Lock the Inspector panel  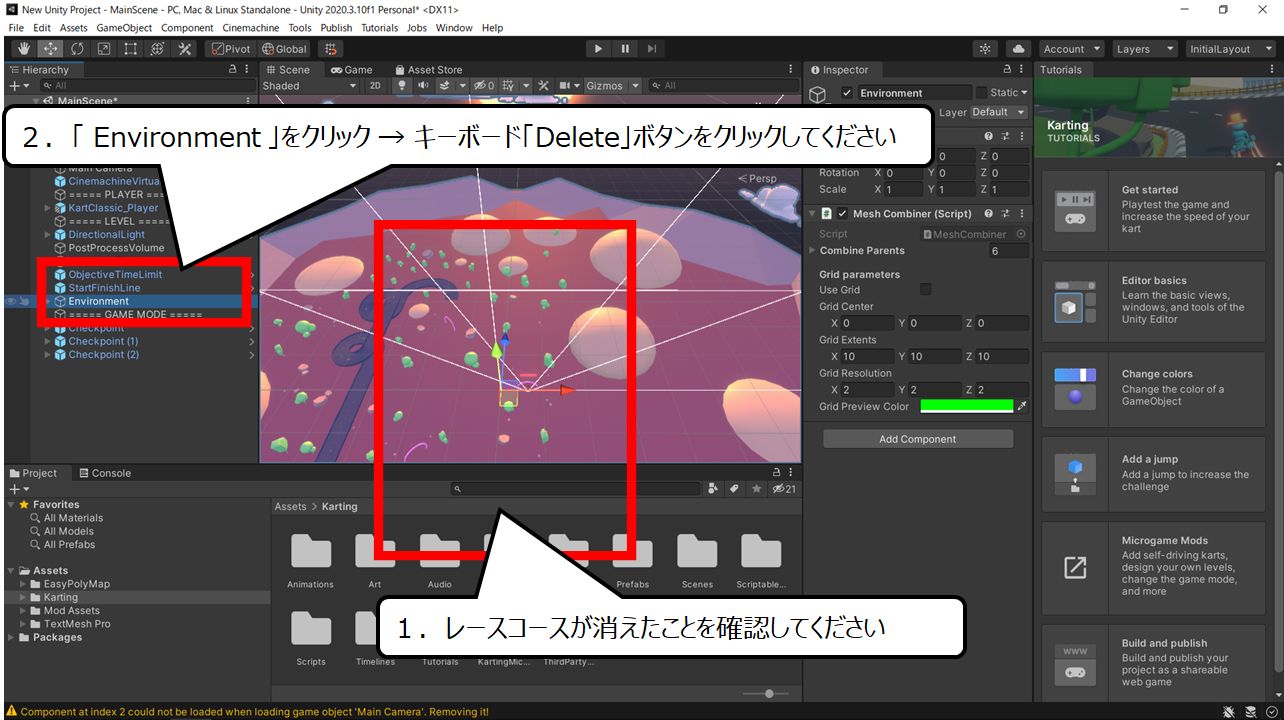[x=1007, y=70]
